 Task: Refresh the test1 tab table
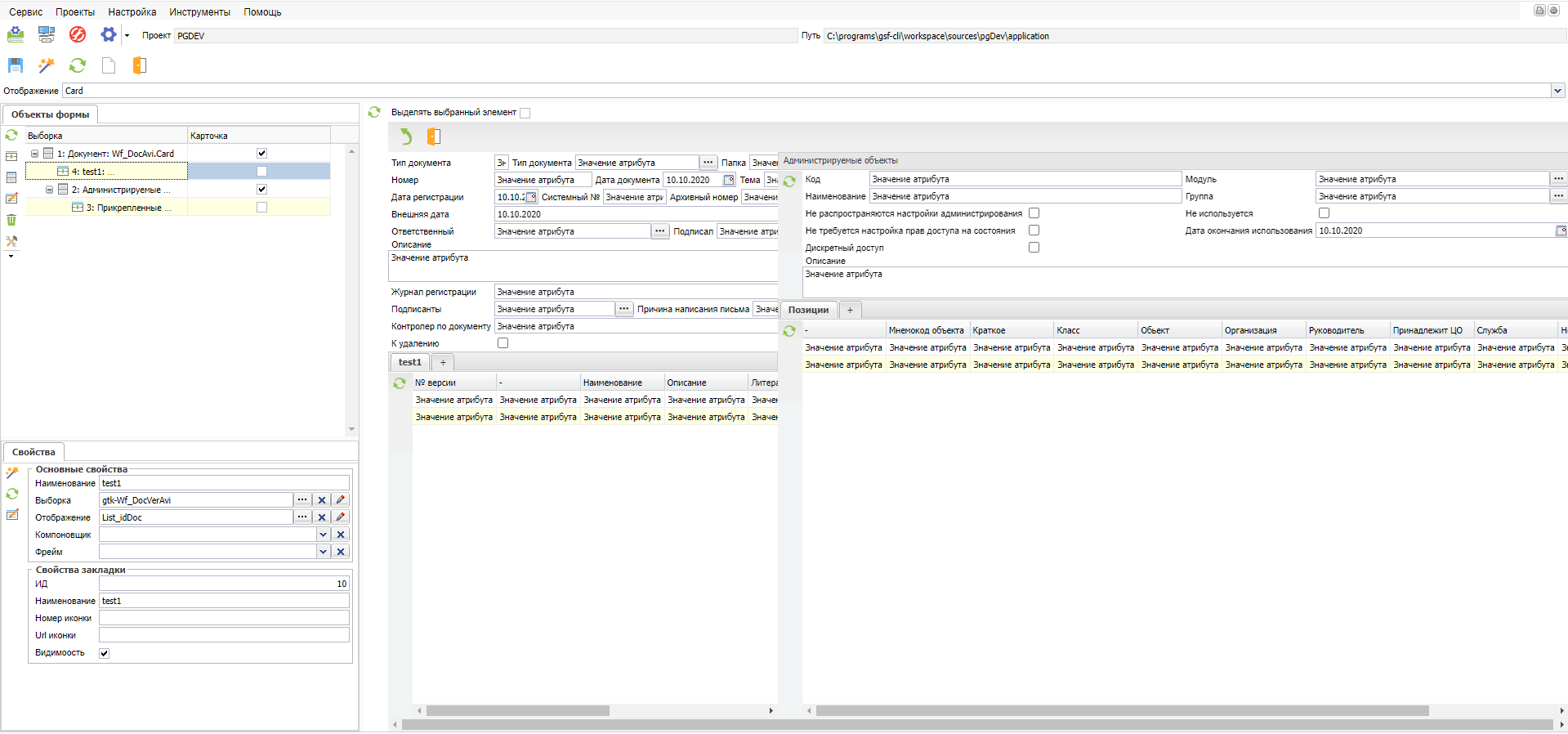click(x=400, y=383)
